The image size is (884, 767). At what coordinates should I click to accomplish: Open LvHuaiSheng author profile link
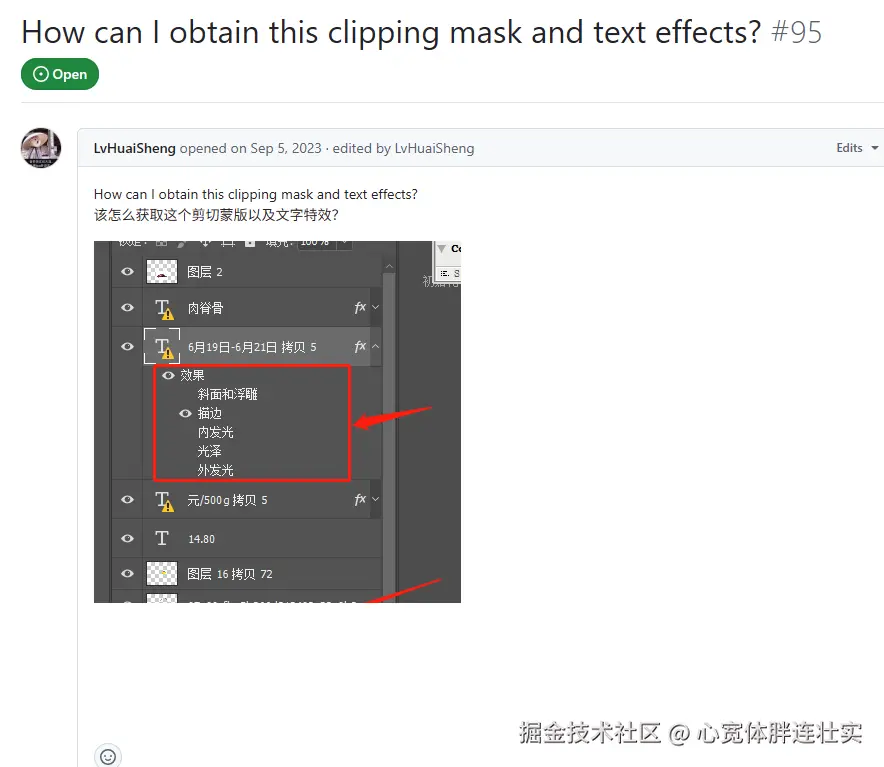pos(135,148)
